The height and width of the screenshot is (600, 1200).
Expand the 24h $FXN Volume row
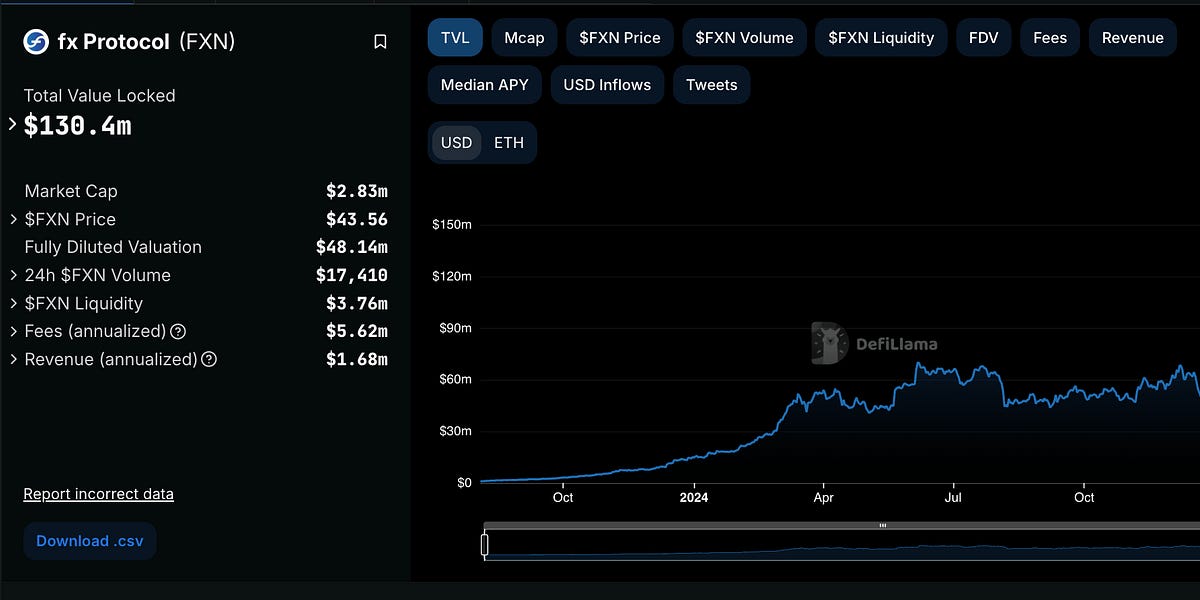click(x=12, y=275)
